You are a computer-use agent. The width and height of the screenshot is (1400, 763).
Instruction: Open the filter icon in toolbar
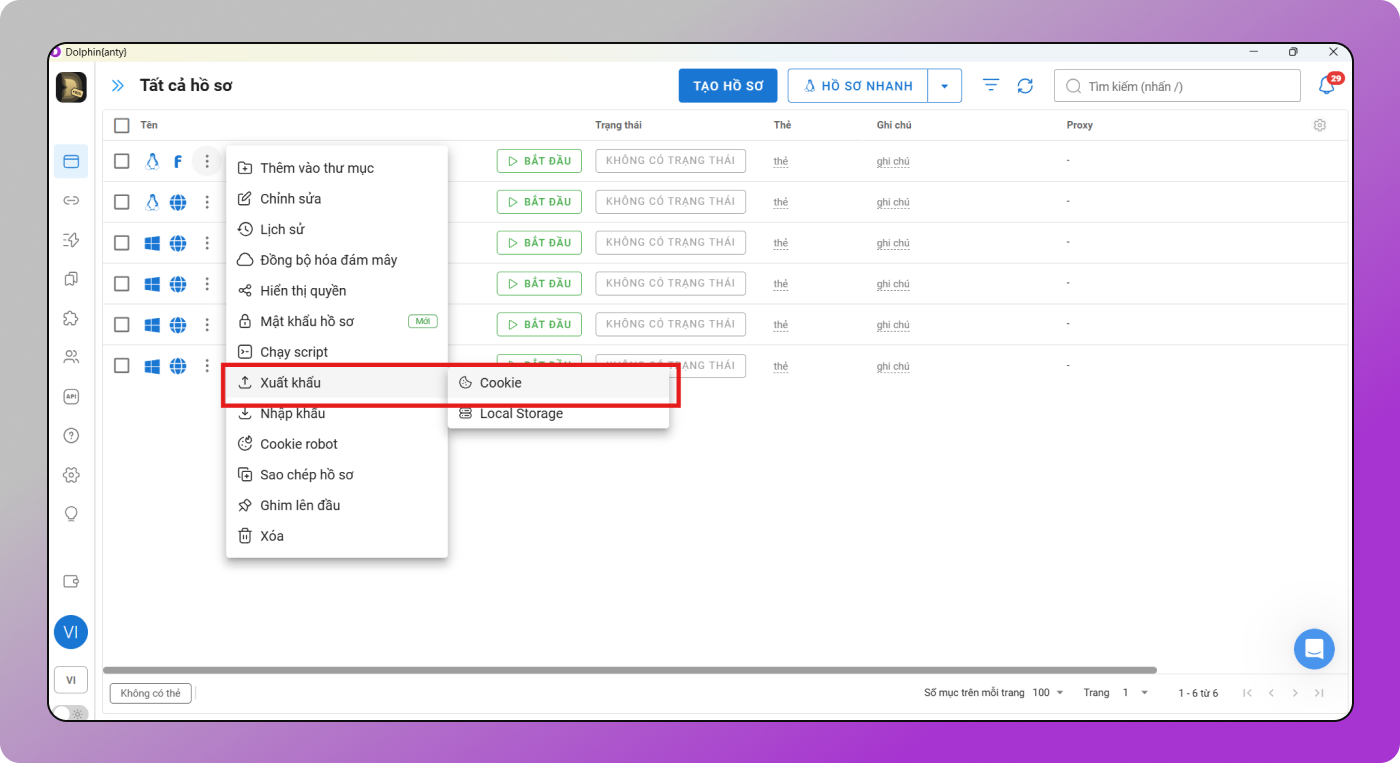[x=991, y=86]
